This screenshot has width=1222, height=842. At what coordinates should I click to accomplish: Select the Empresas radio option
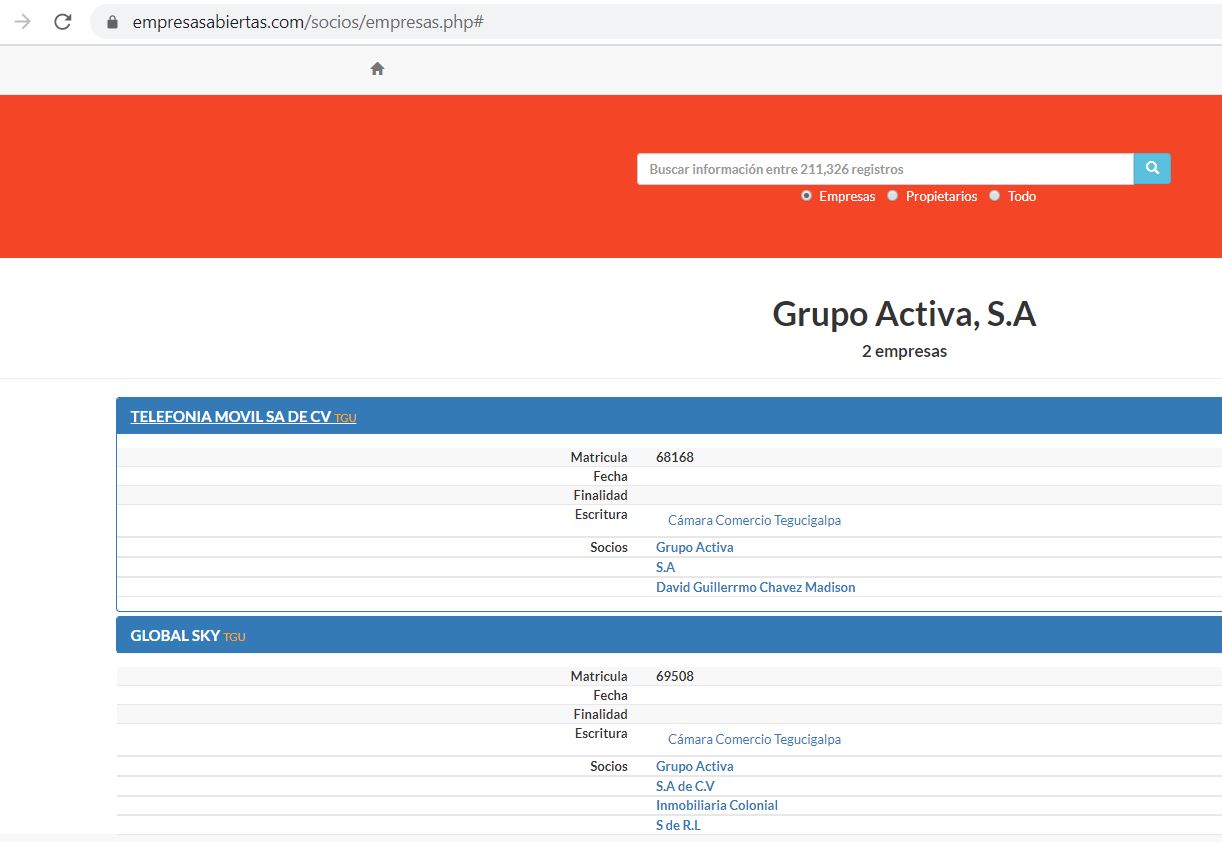[806, 196]
